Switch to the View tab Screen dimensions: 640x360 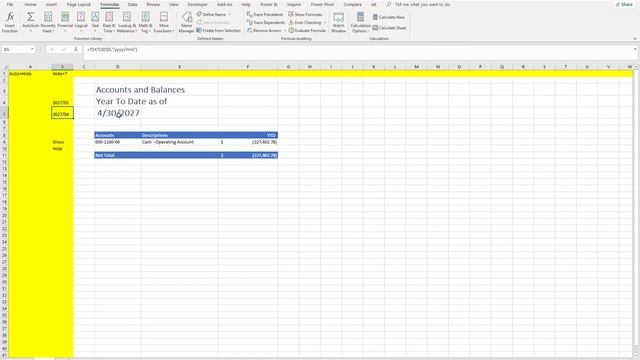[174, 4]
